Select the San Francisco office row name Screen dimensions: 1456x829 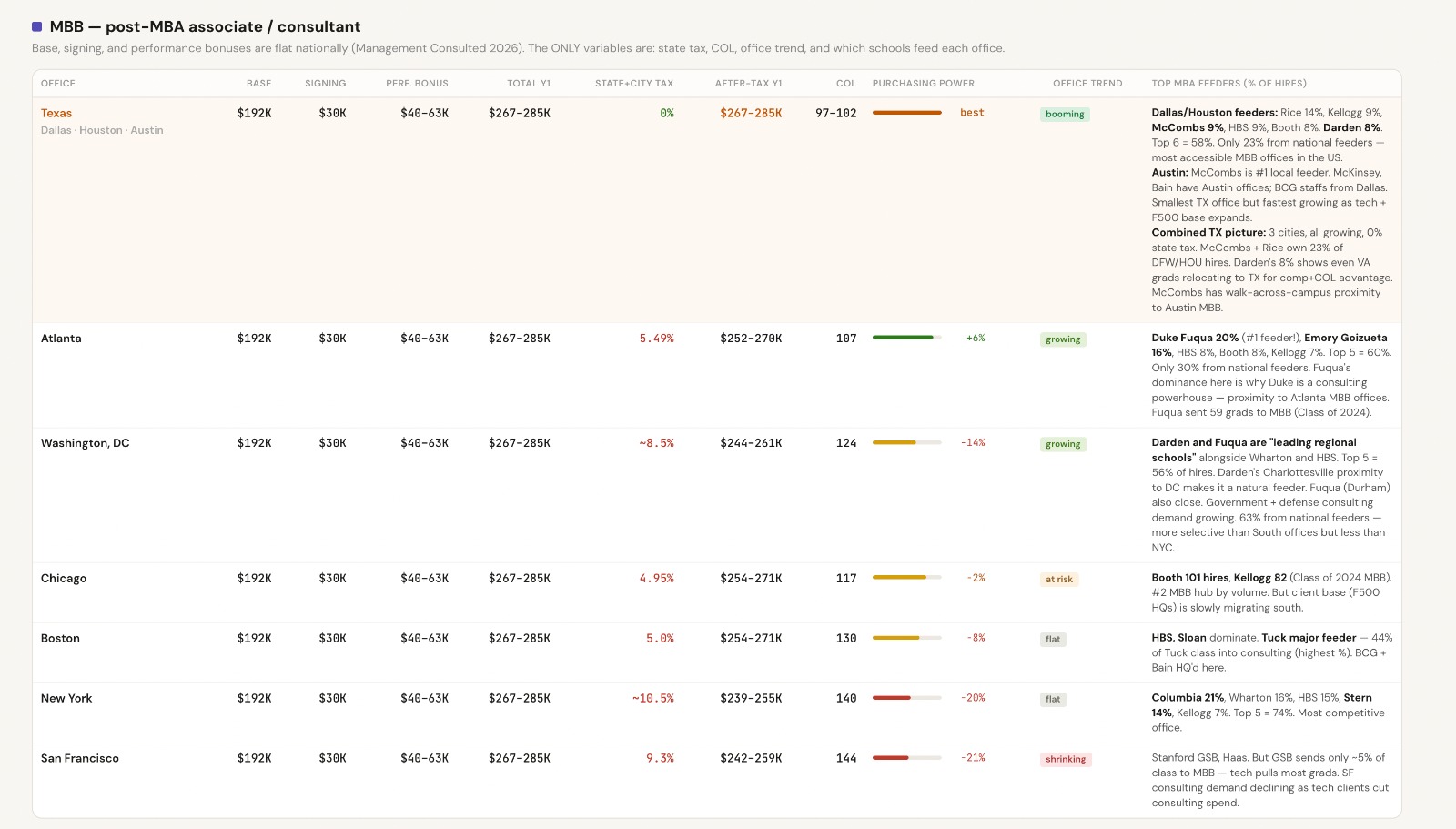80,759
